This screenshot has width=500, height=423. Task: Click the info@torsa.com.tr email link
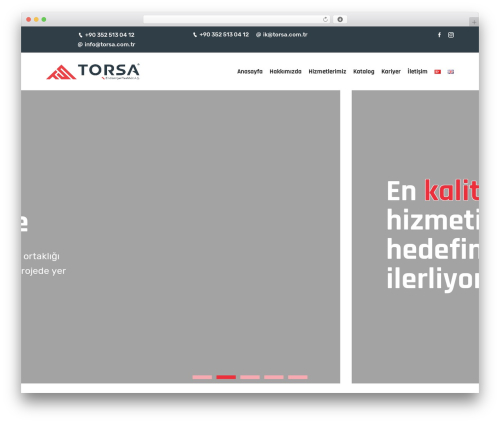coord(110,44)
